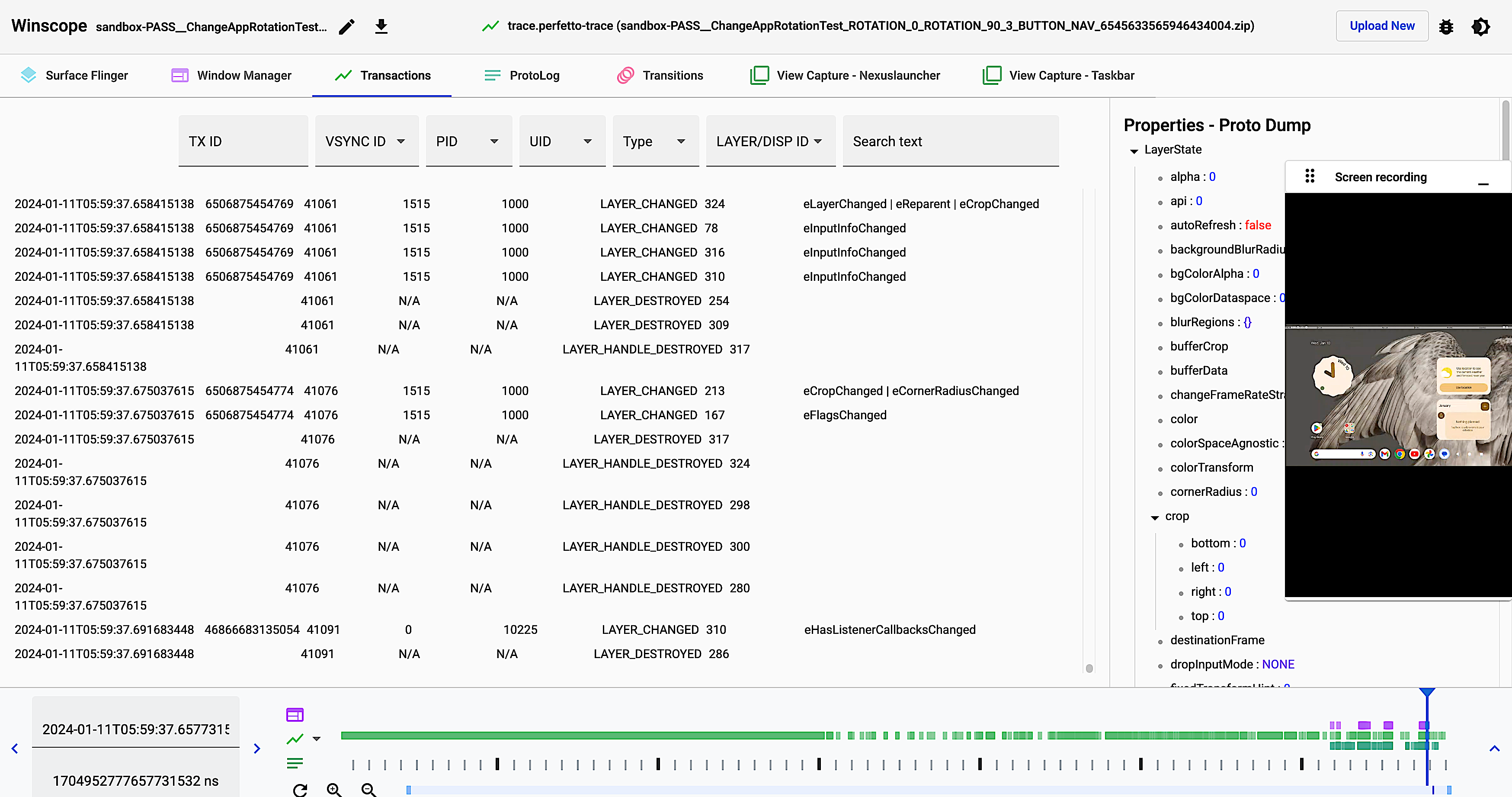Click the dark mode toggle icon
Screen dimensions: 1512x797
point(1483,26)
